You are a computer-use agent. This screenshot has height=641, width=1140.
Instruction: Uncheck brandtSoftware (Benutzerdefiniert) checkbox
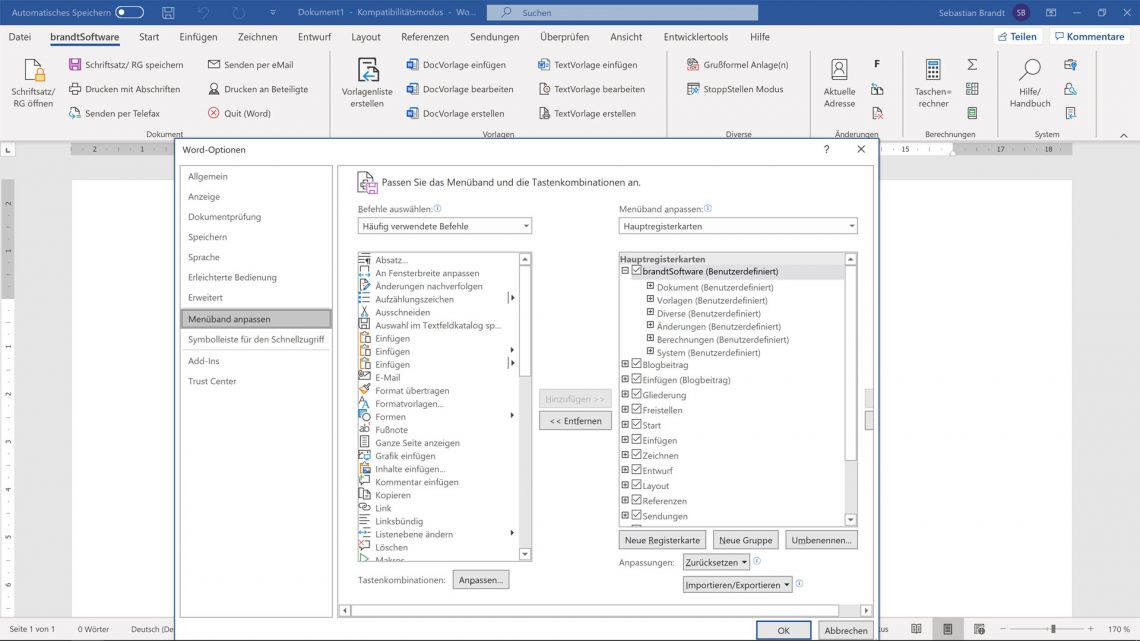pos(636,270)
